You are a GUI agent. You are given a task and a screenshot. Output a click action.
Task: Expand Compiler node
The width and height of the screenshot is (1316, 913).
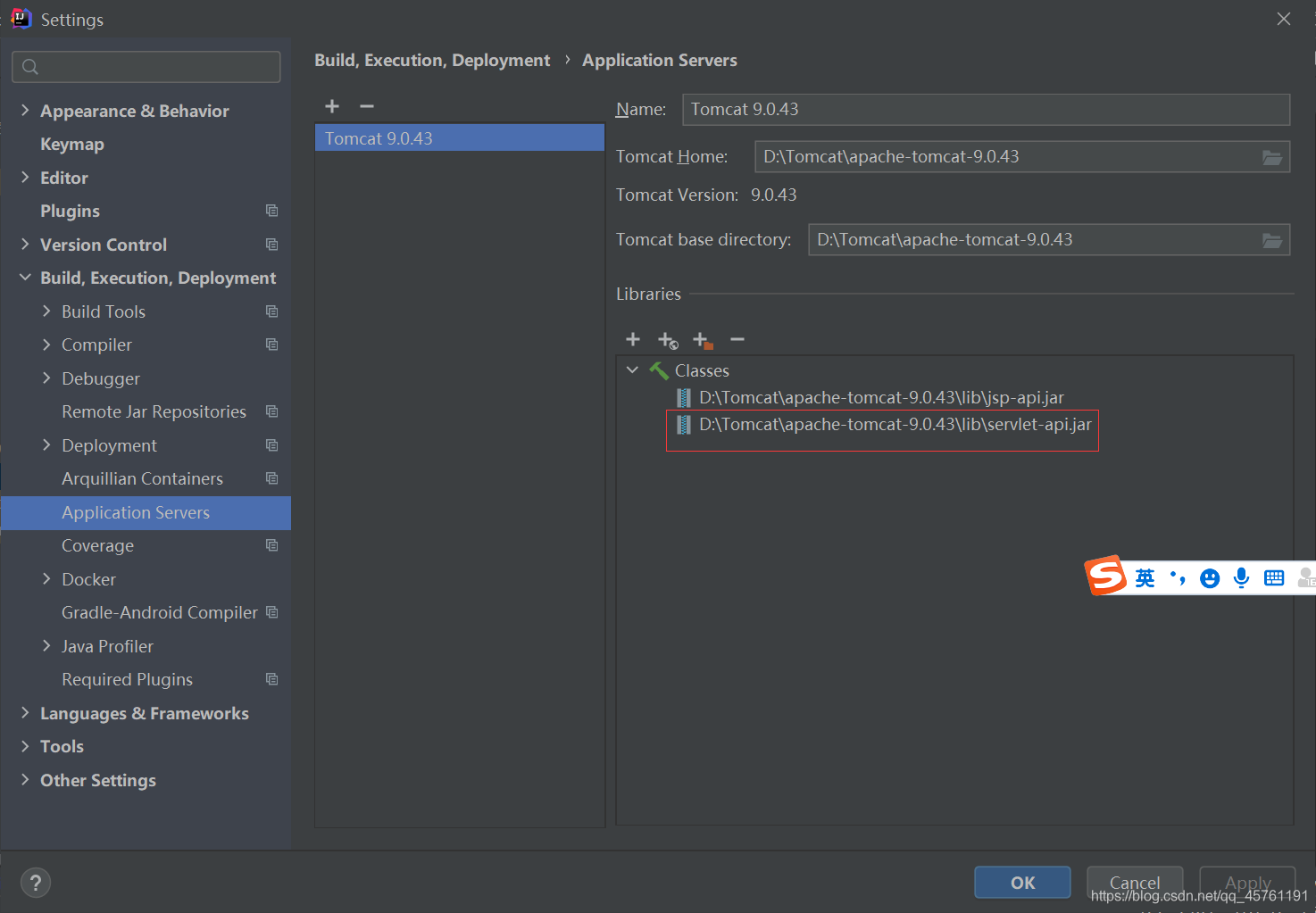[x=46, y=344]
